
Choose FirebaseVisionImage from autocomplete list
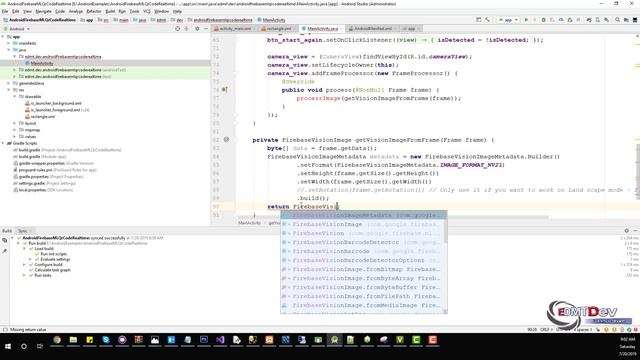click(363, 224)
